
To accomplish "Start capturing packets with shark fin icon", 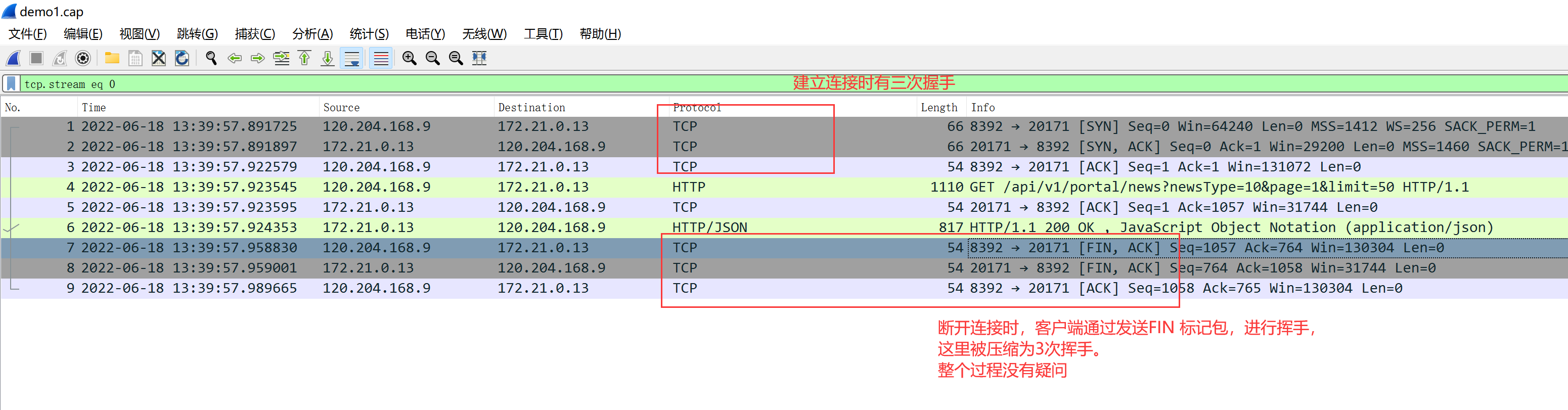I will click(13, 59).
